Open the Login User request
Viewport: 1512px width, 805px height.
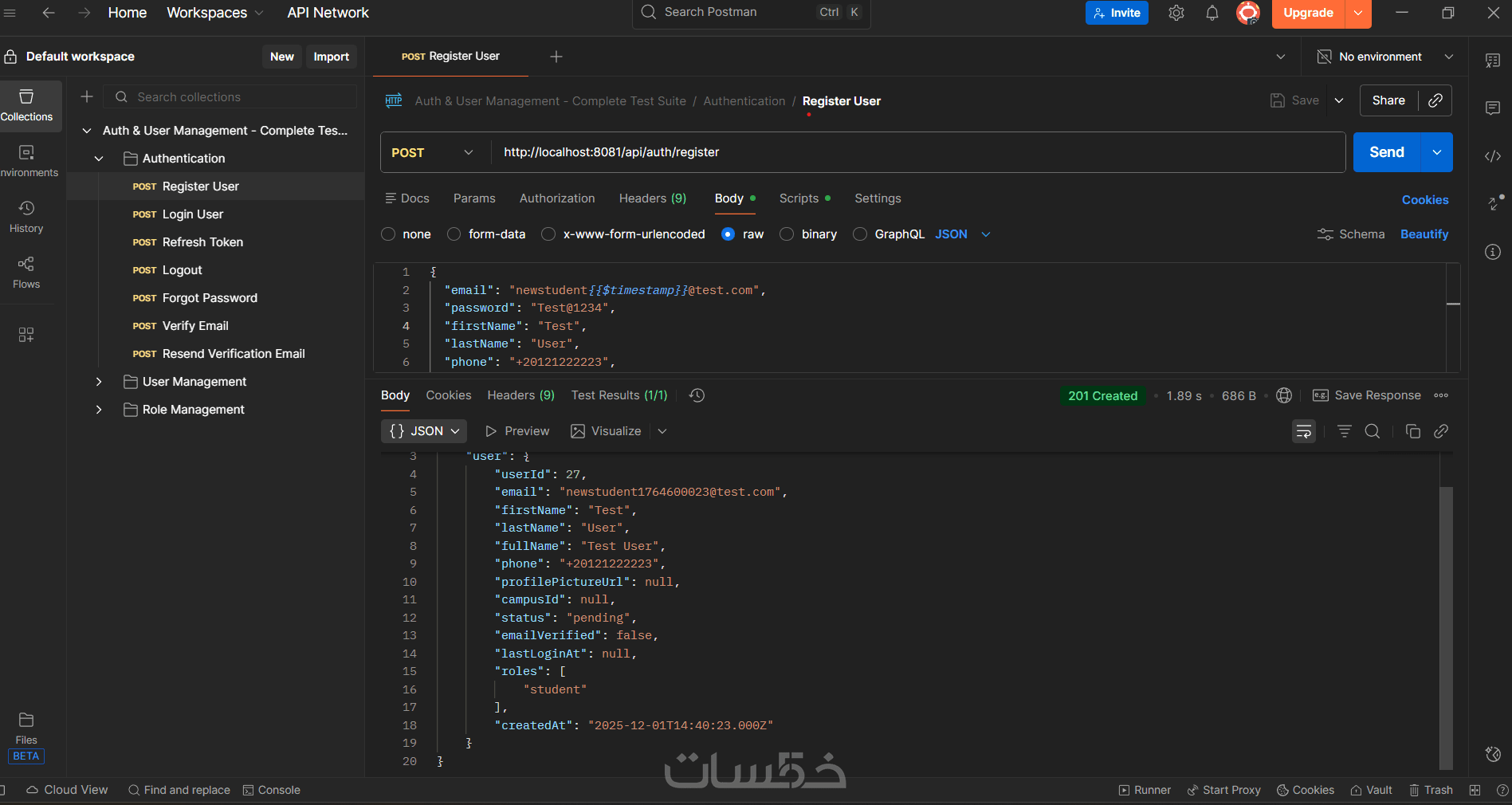(x=193, y=214)
